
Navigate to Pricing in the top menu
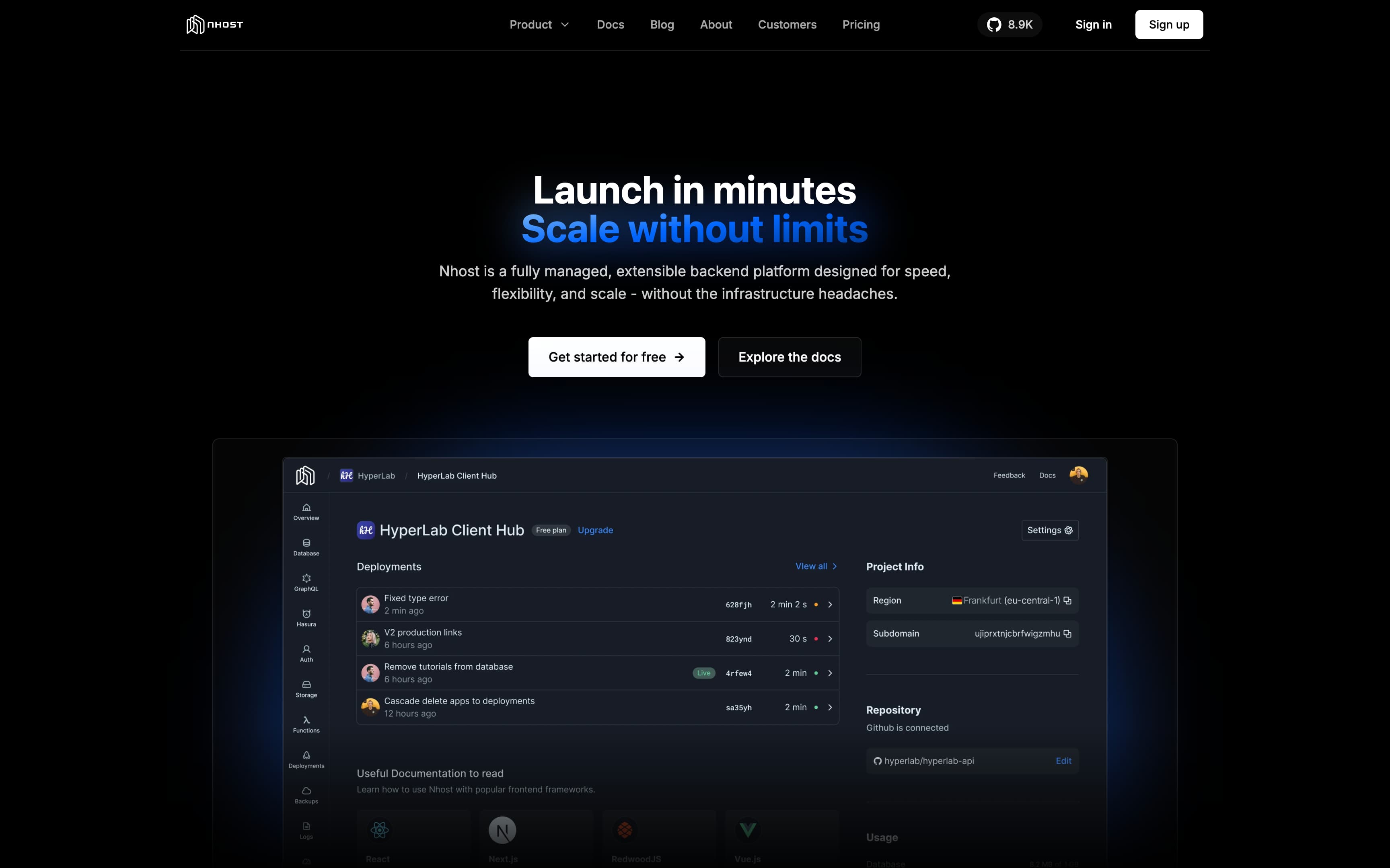861,25
